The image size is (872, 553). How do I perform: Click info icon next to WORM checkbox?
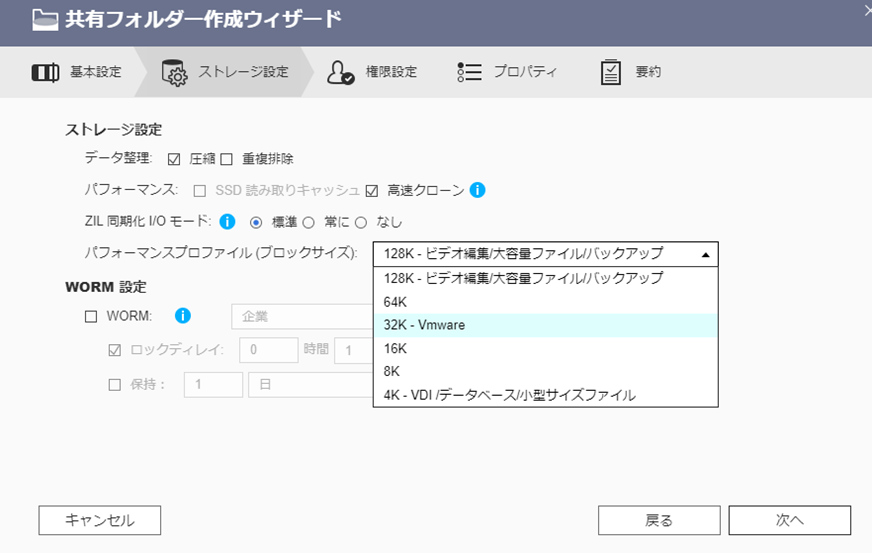[183, 316]
